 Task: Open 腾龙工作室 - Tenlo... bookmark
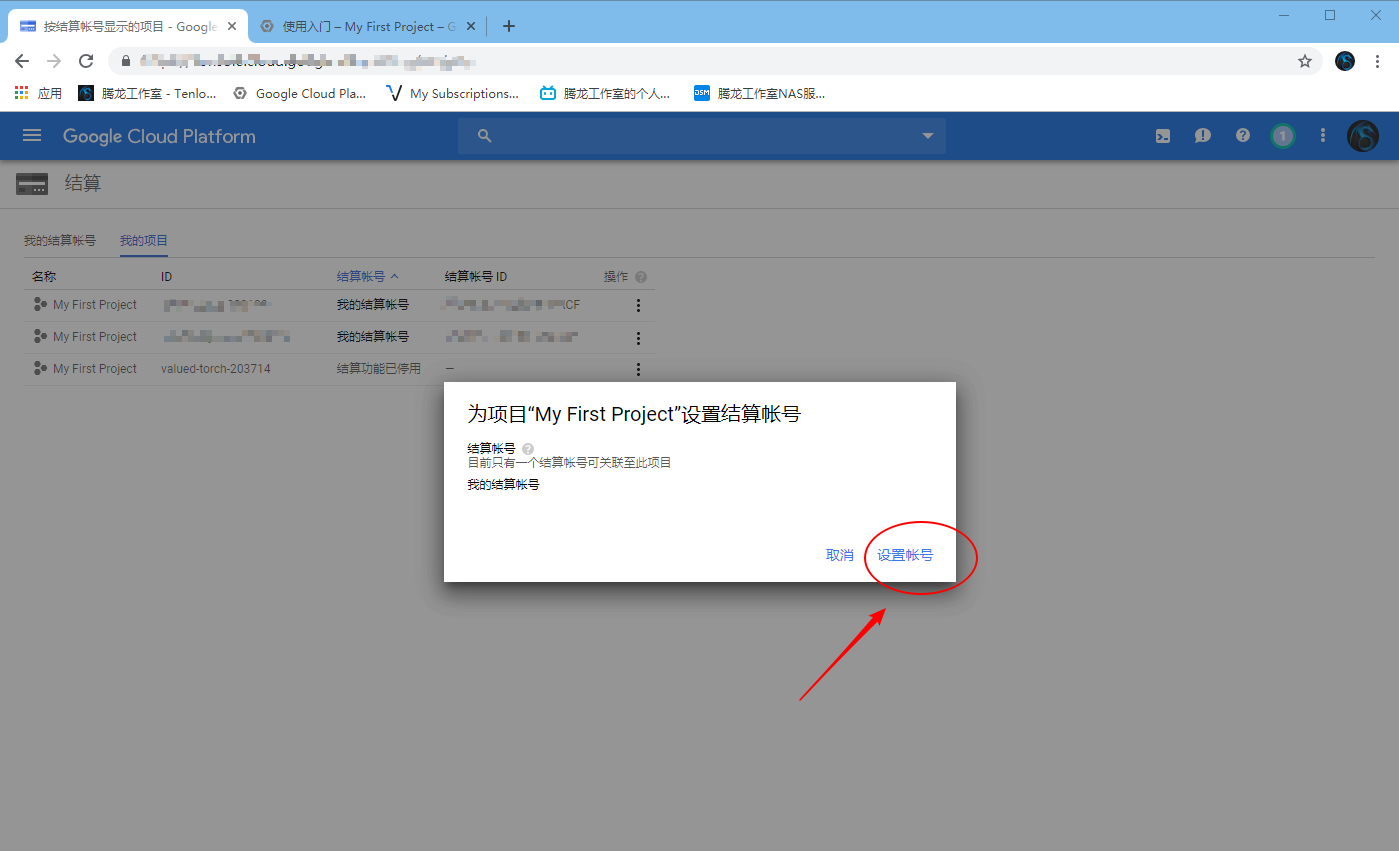point(147,93)
